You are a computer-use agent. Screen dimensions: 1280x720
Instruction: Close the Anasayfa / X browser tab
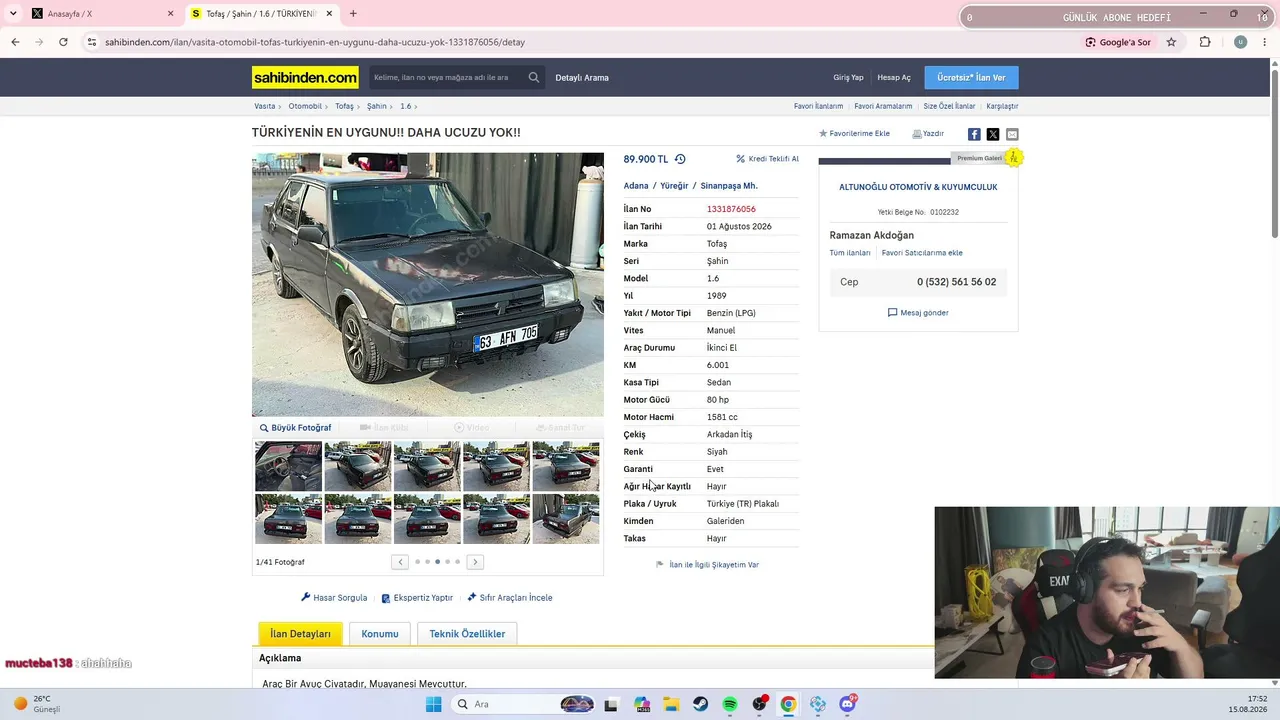(x=170, y=14)
